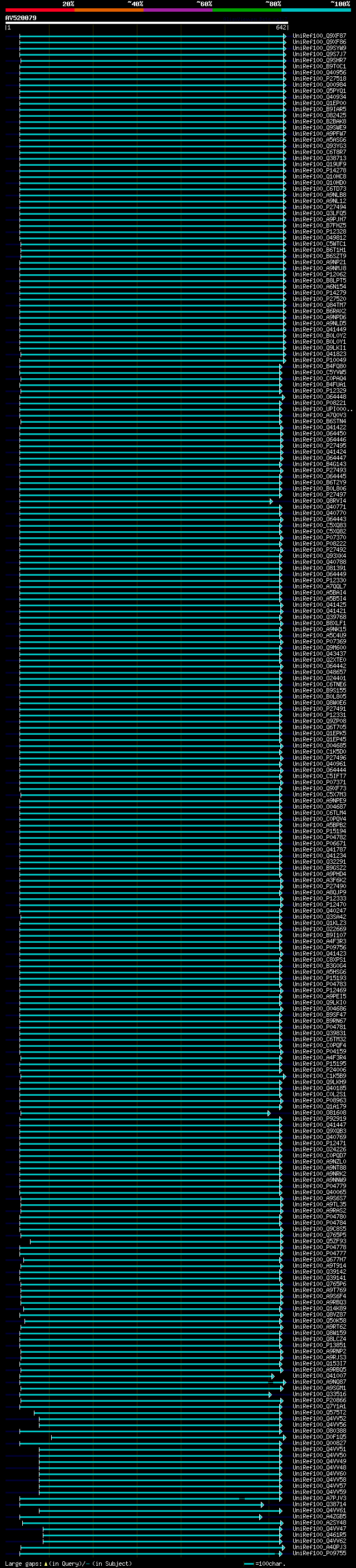356x1568 pixels.
Task: Open hit UniRef100_Q9XF86
Action: pos(319,42)
